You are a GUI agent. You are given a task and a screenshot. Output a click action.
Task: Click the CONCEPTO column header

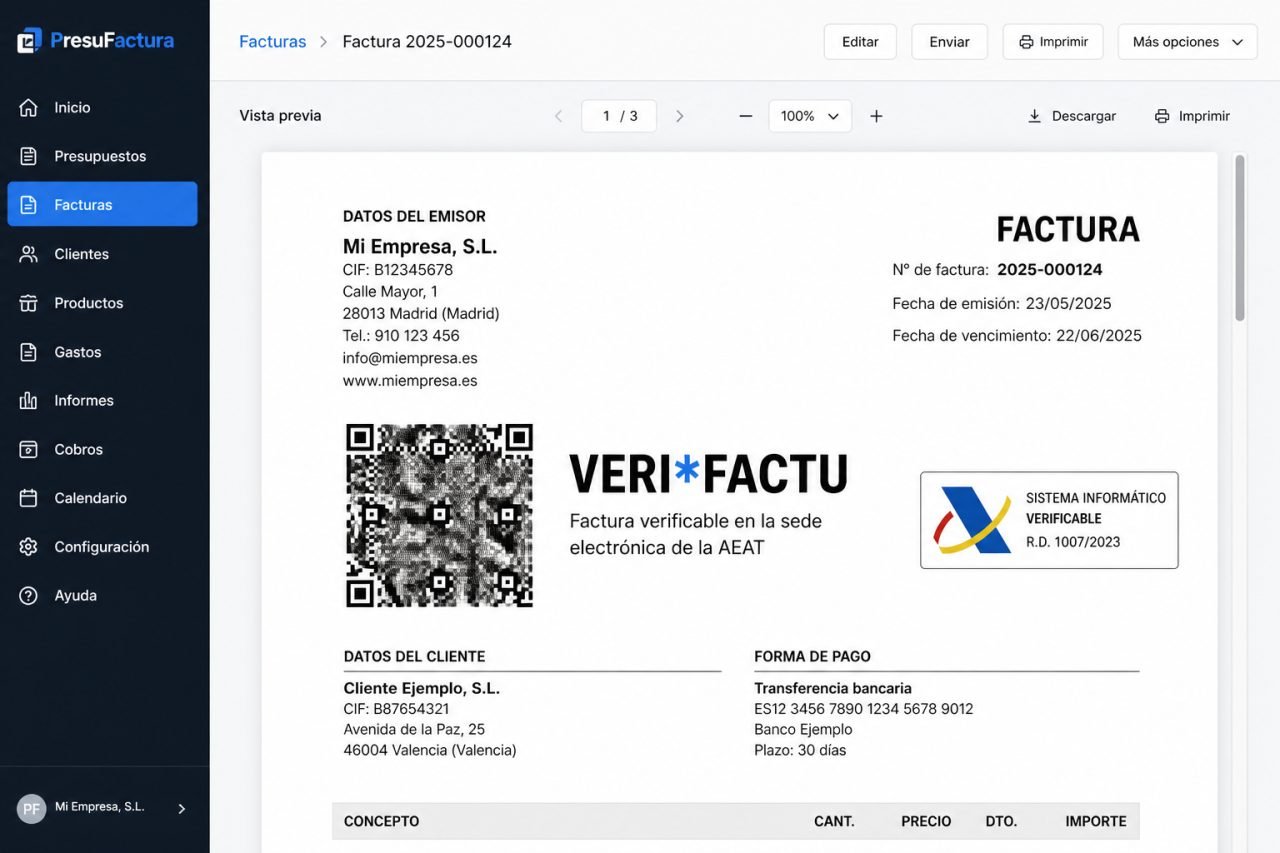click(x=381, y=822)
